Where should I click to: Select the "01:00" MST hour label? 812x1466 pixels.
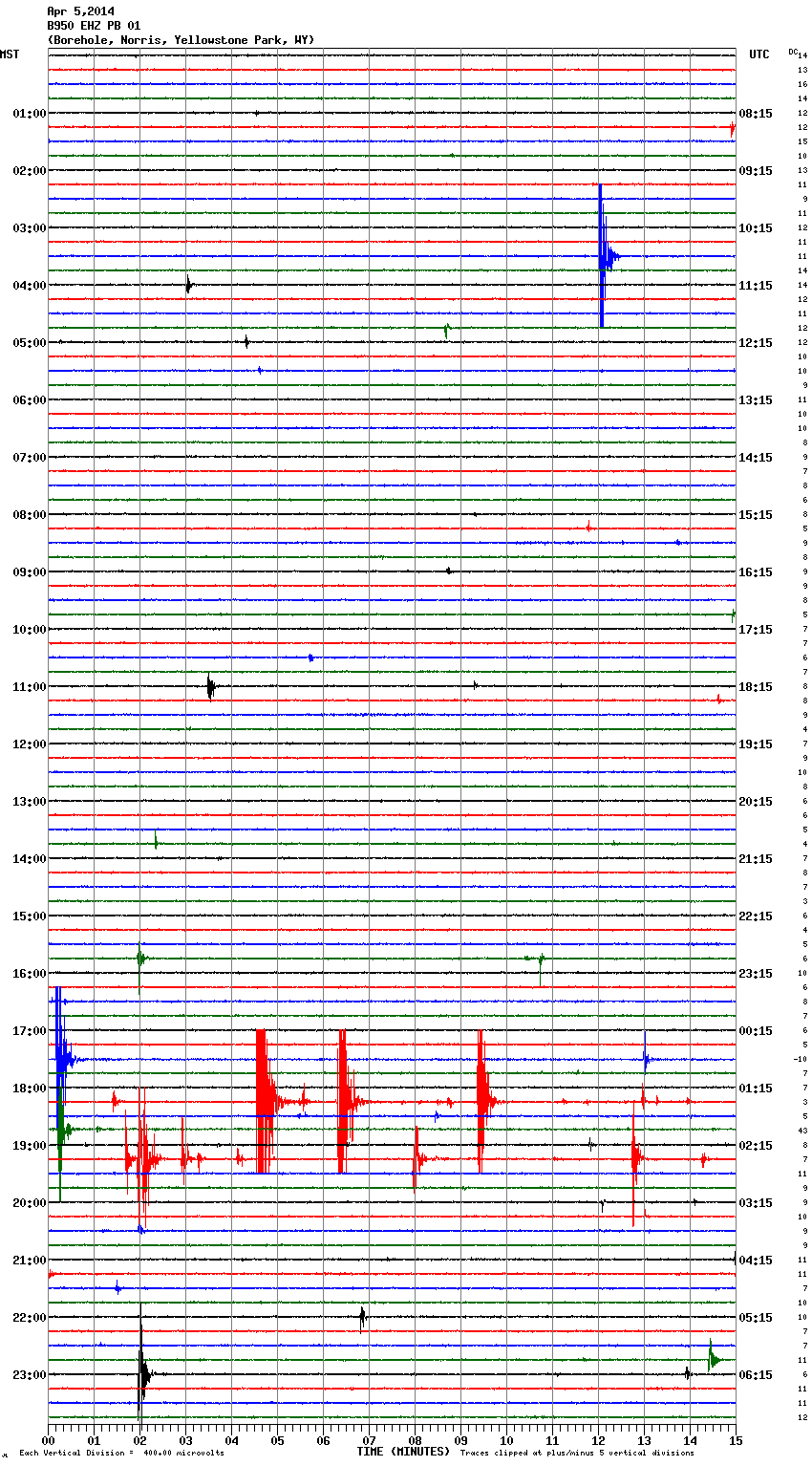pos(30,114)
